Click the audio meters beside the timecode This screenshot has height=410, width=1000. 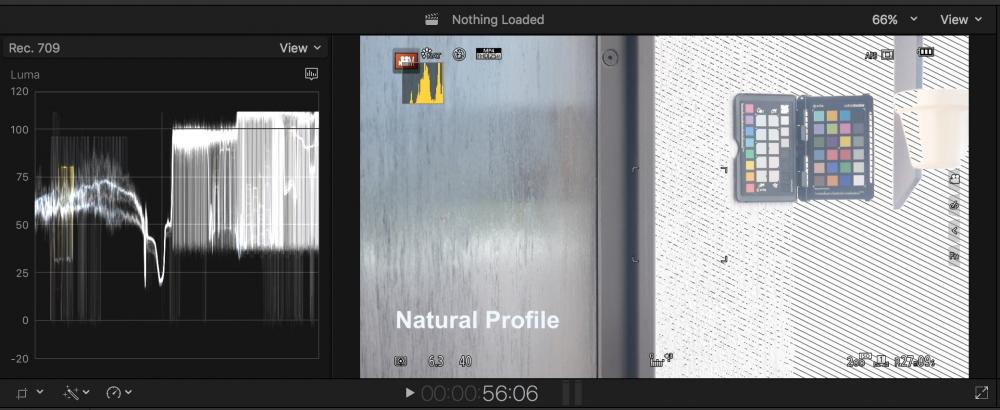[x=571, y=393]
